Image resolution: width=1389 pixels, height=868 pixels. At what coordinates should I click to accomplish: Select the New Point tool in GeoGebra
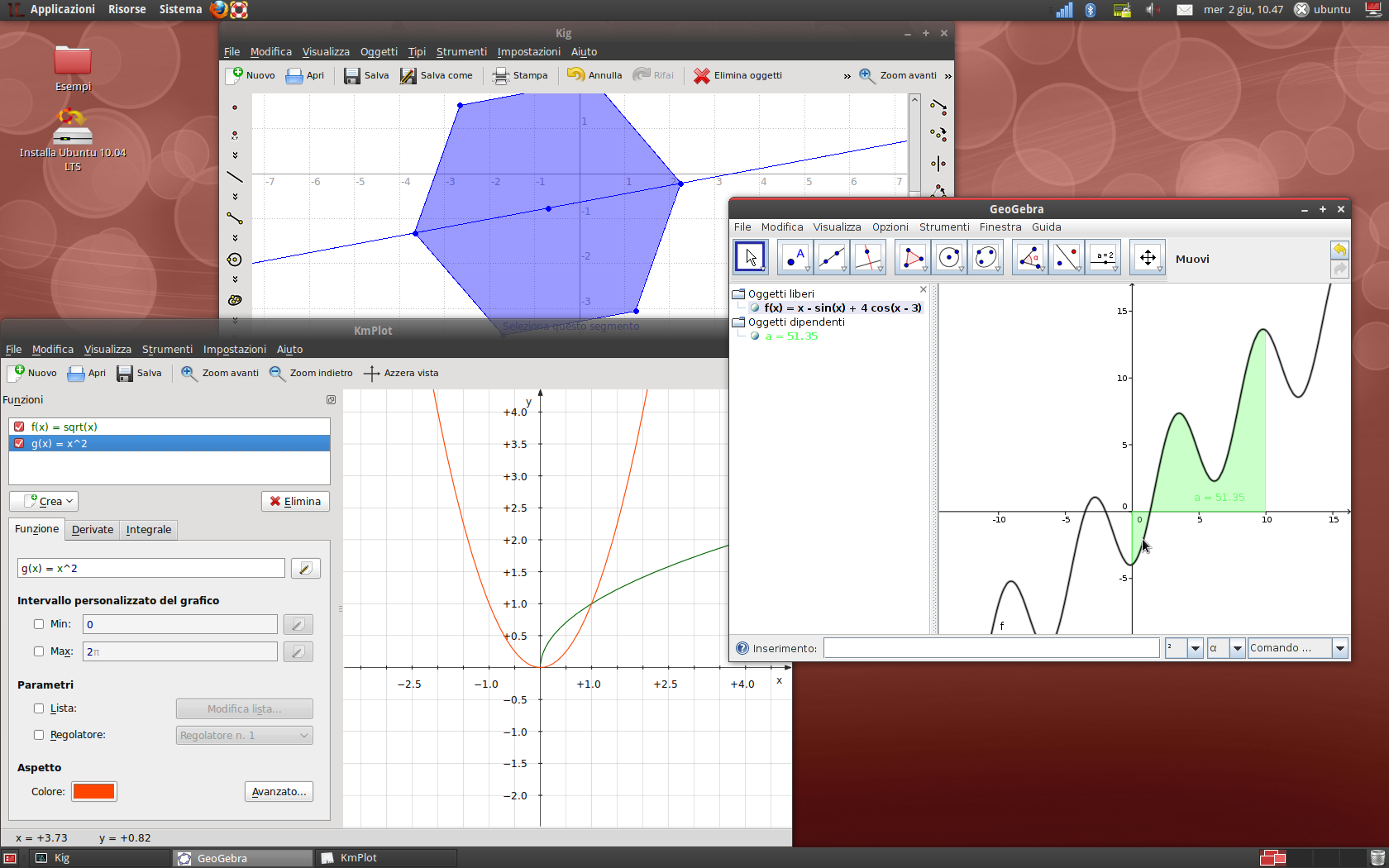795,258
